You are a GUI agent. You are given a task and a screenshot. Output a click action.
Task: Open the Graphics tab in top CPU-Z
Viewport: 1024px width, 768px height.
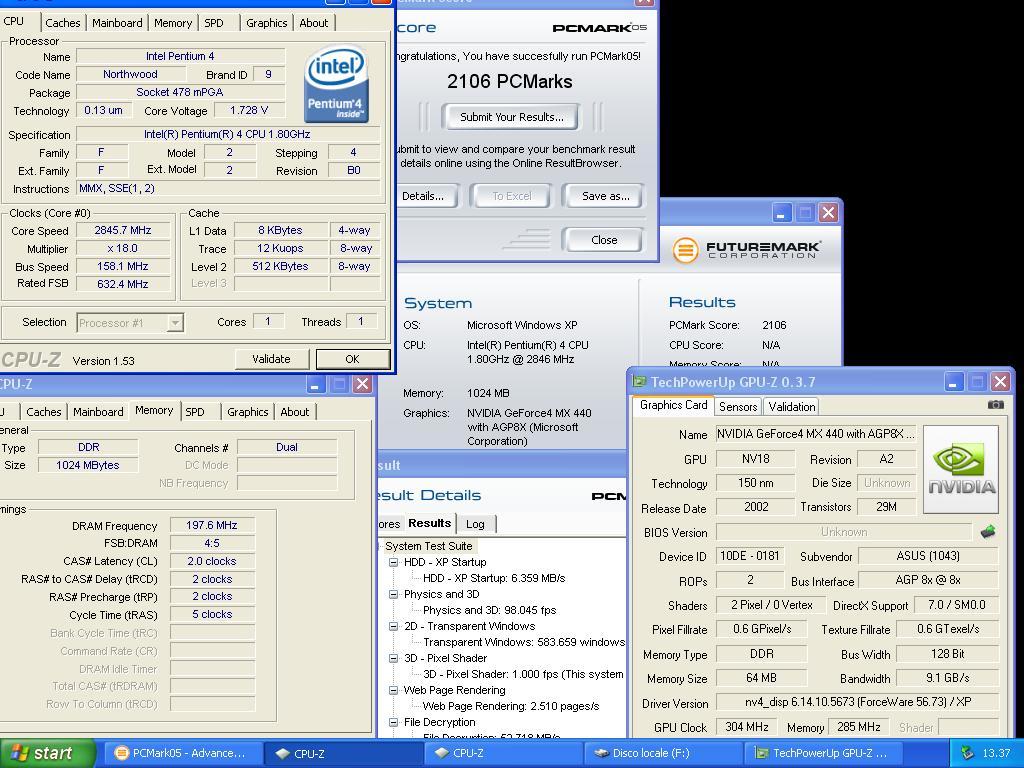(266, 23)
